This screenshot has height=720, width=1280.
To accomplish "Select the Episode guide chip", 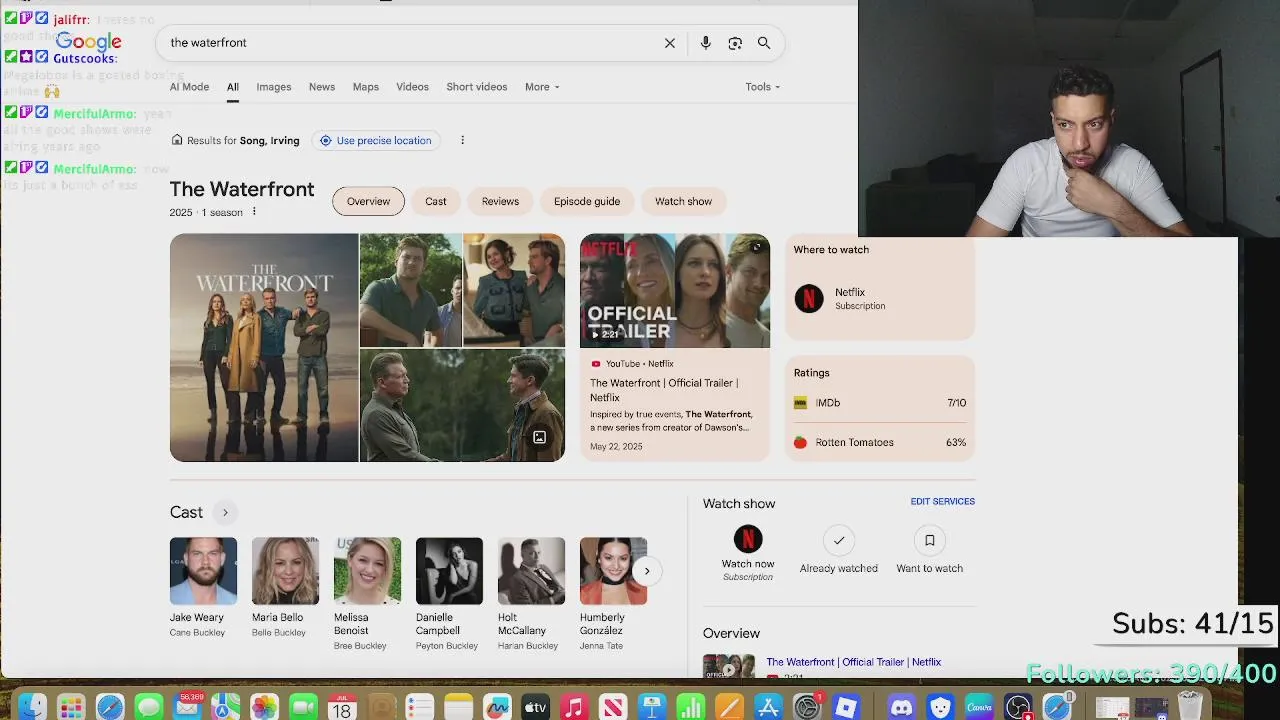I will pos(587,201).
